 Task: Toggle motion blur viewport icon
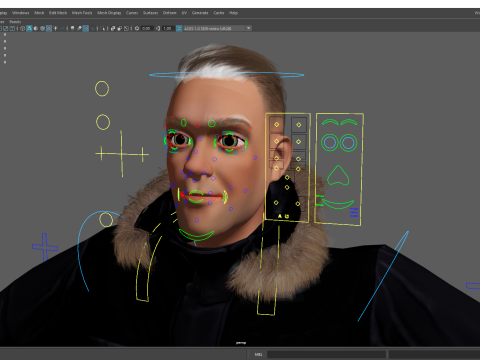click(79, 28)
